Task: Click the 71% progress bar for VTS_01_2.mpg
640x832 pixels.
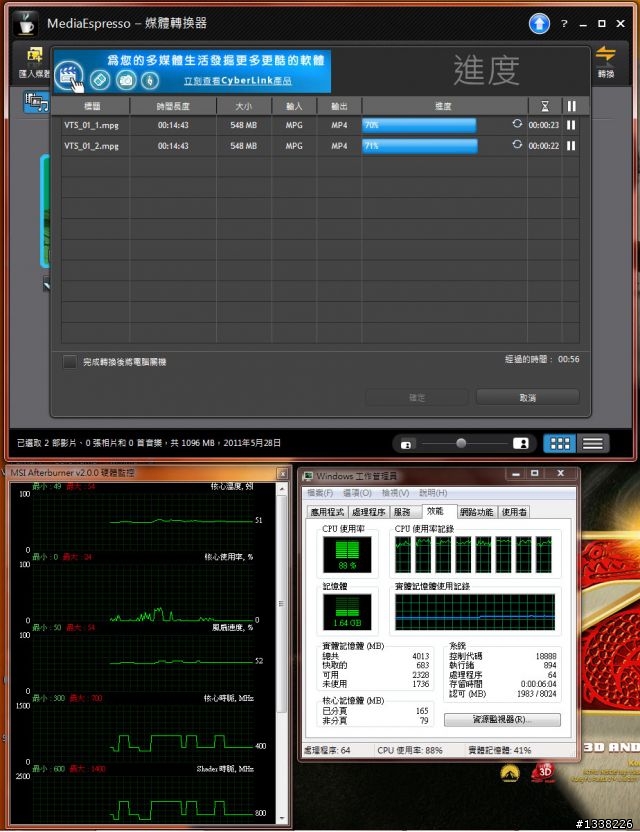Action: (x=420, y=145)
